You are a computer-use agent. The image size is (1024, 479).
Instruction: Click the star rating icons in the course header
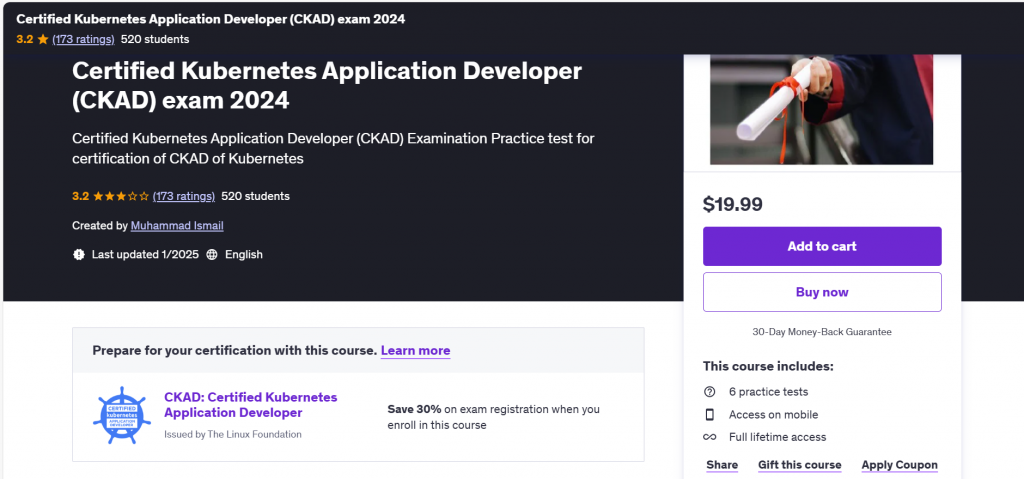pyautogui.click(x=121, y=196)
